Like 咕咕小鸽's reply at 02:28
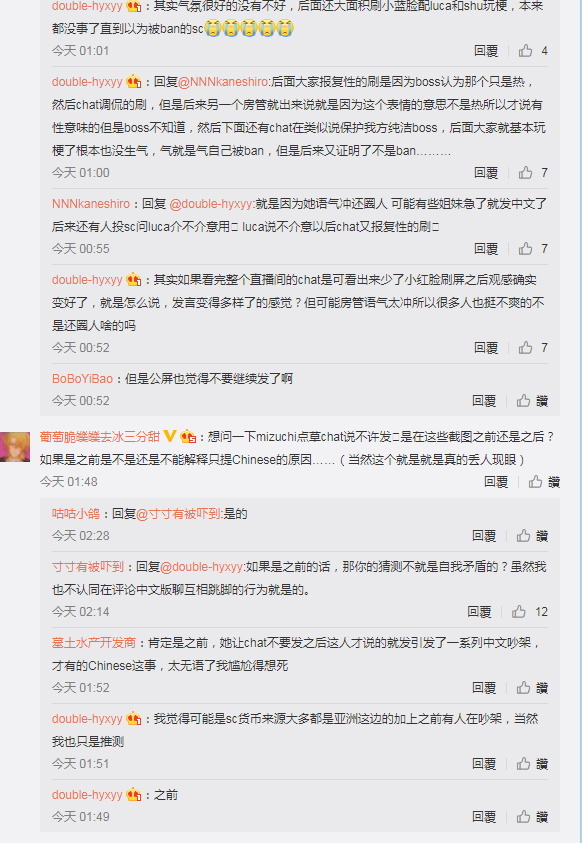This screenshot has height=843, width=582. (x=532, y=536)
